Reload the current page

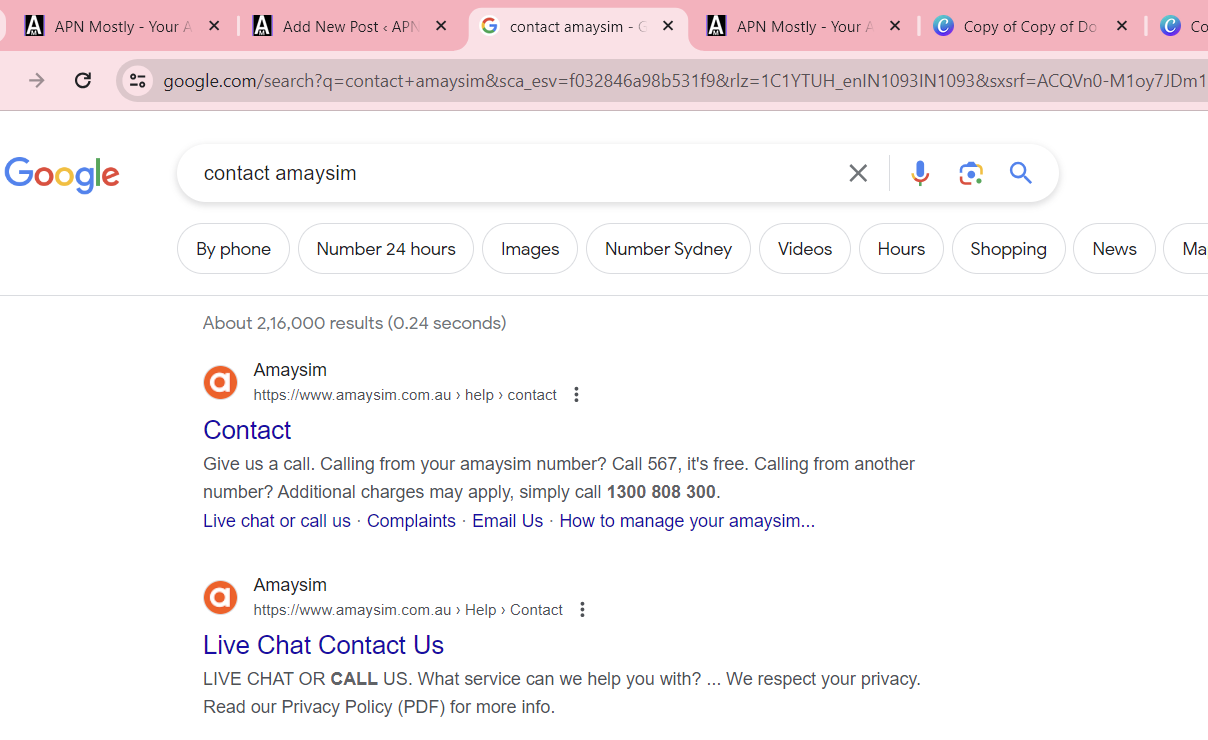pyautogui.click(x=83, y=80)
